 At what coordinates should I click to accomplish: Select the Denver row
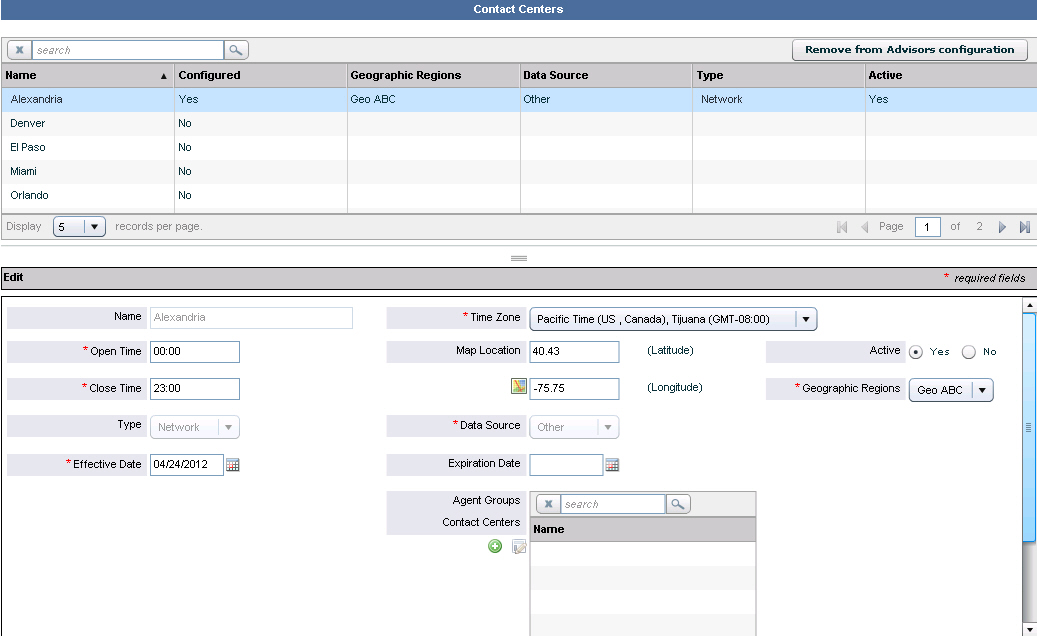(x=518, y=124)
